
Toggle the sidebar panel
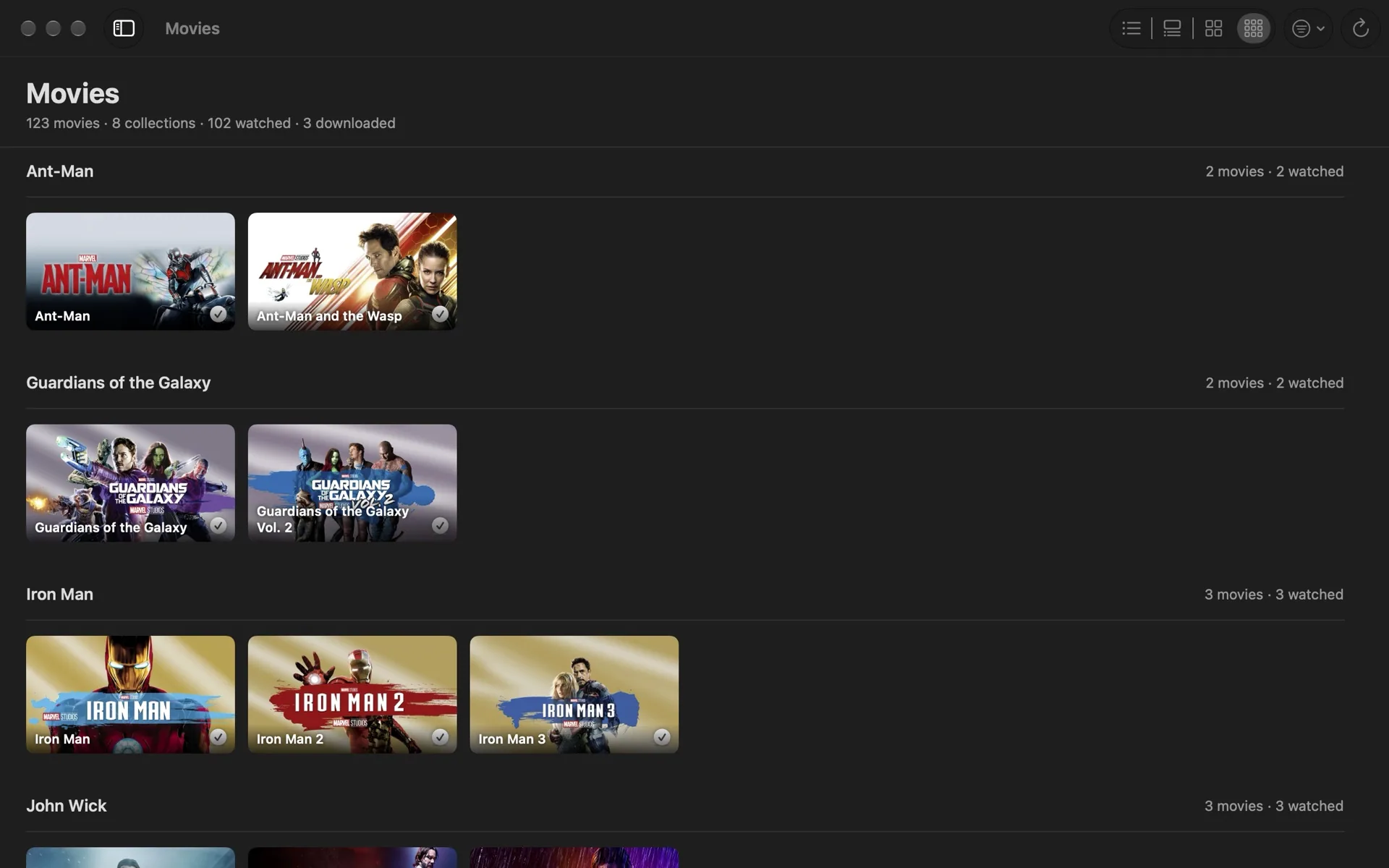pos(124,28)
